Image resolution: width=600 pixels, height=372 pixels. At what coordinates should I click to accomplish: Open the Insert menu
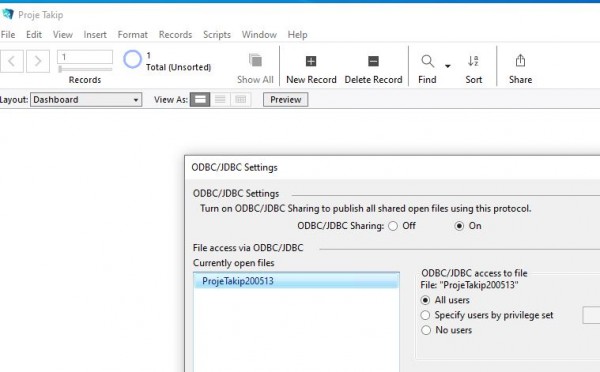pyautogui.click(x=95, y=34)
